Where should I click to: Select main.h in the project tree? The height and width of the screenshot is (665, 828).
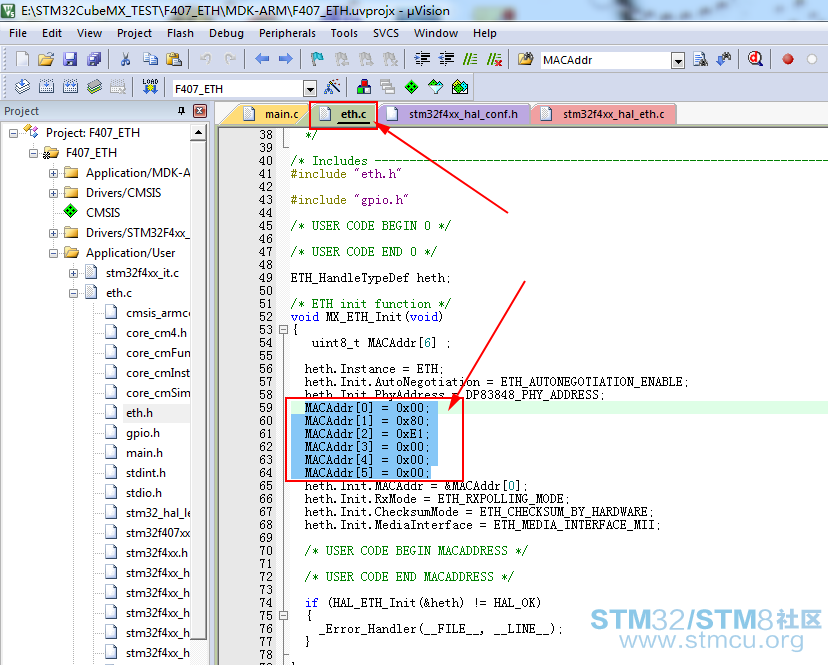tap(144, 453)
